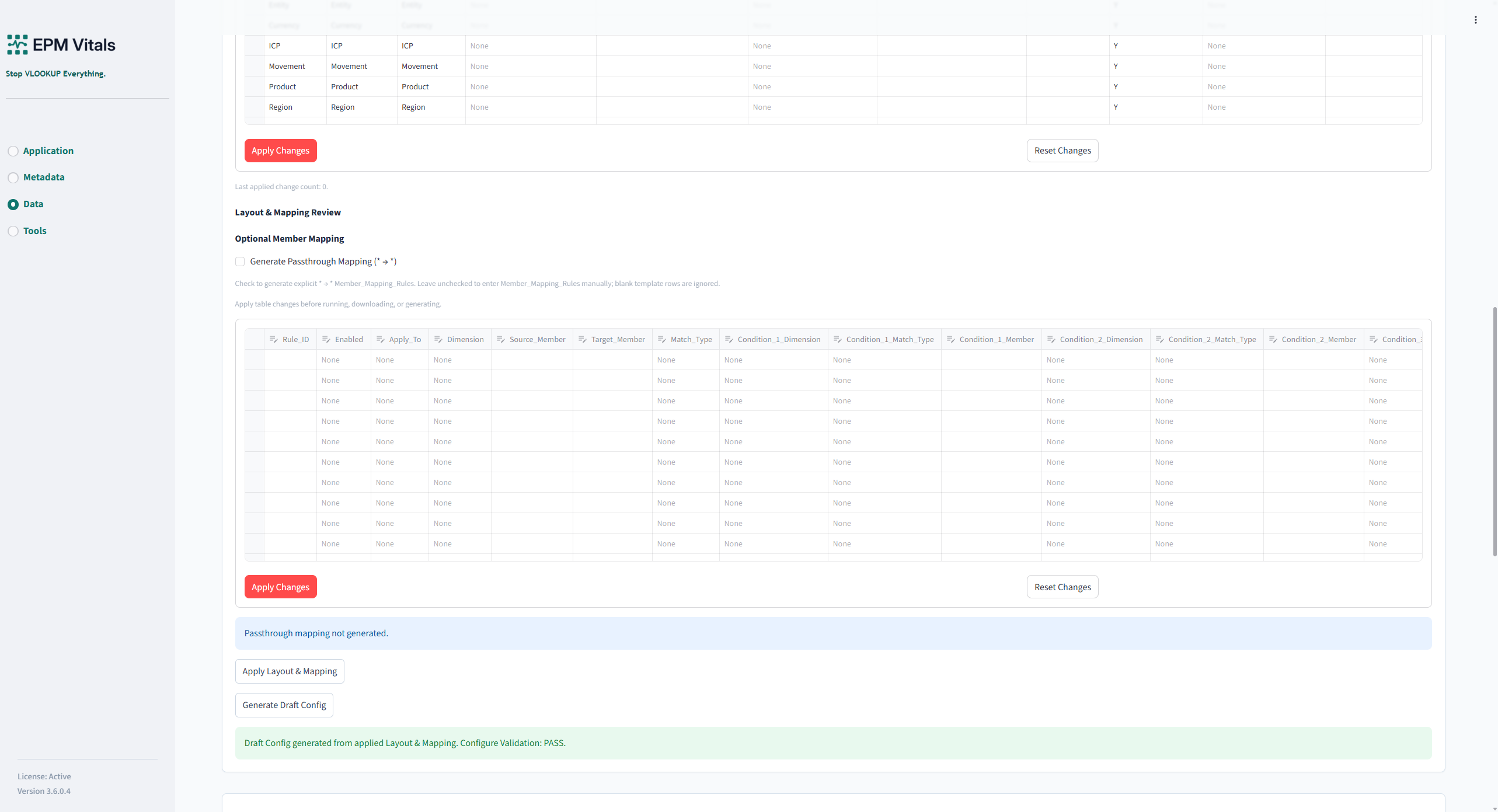
Task: Click the page vertical scrollbar thumb
Action: [1494, 431]
